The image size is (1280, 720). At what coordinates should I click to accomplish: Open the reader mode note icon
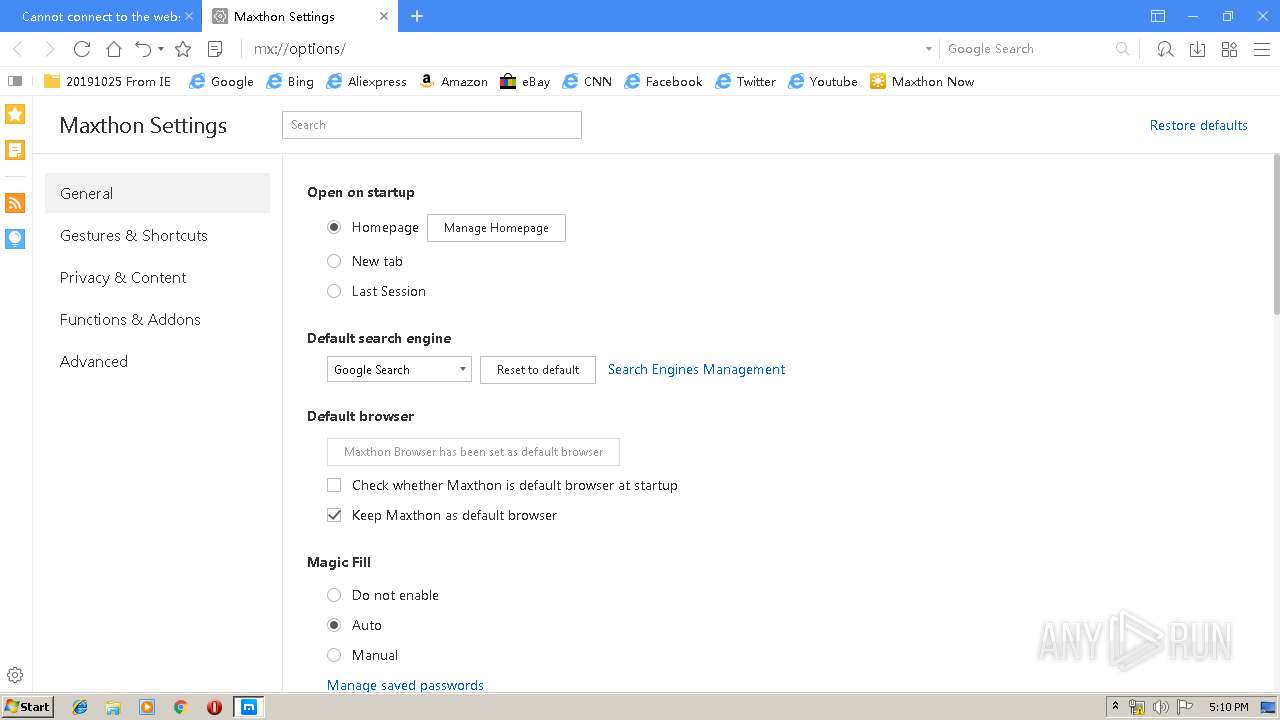click(215, 49)
